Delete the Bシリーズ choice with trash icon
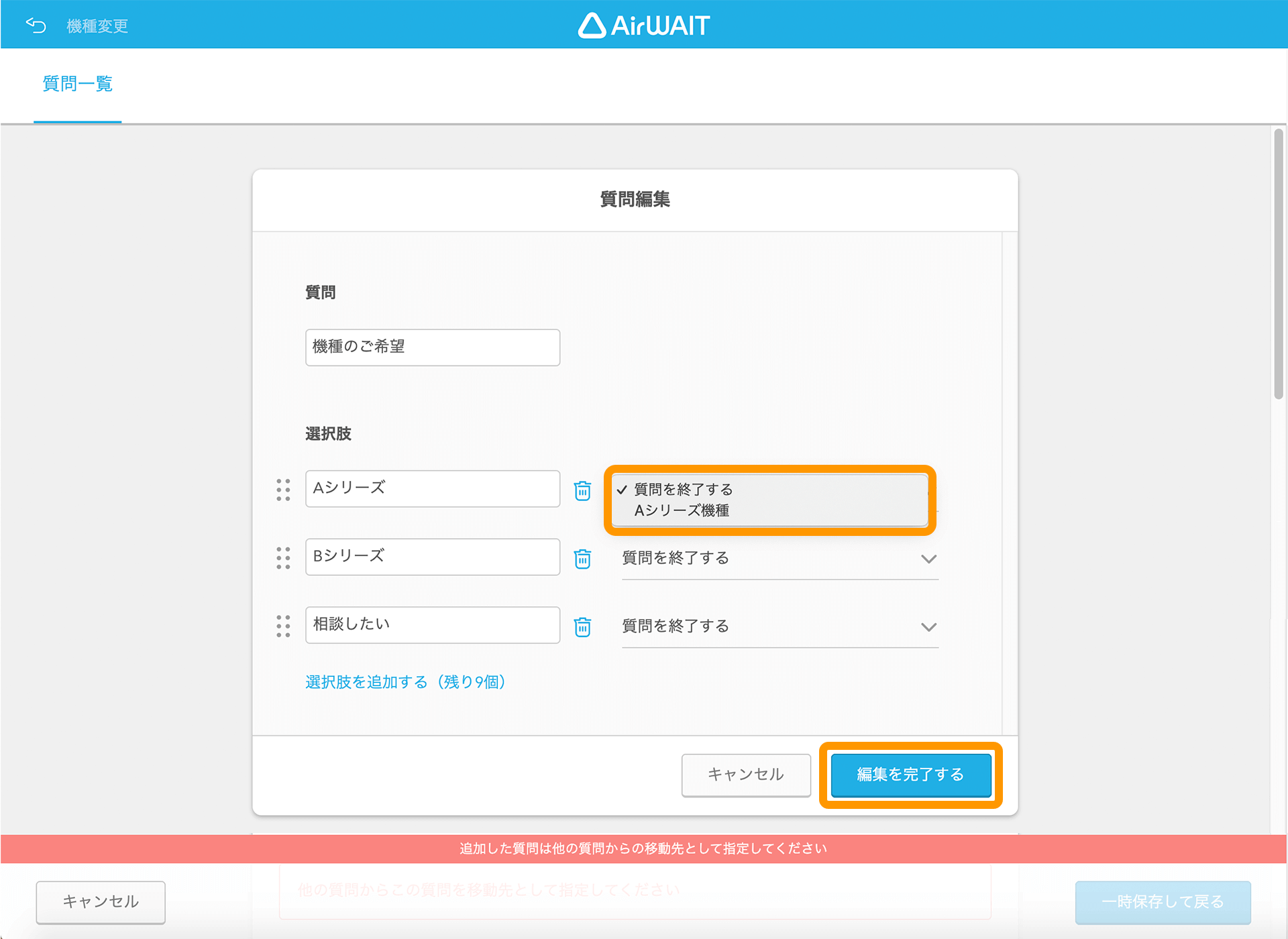The image size is (1288, 939). pos(582,558)
